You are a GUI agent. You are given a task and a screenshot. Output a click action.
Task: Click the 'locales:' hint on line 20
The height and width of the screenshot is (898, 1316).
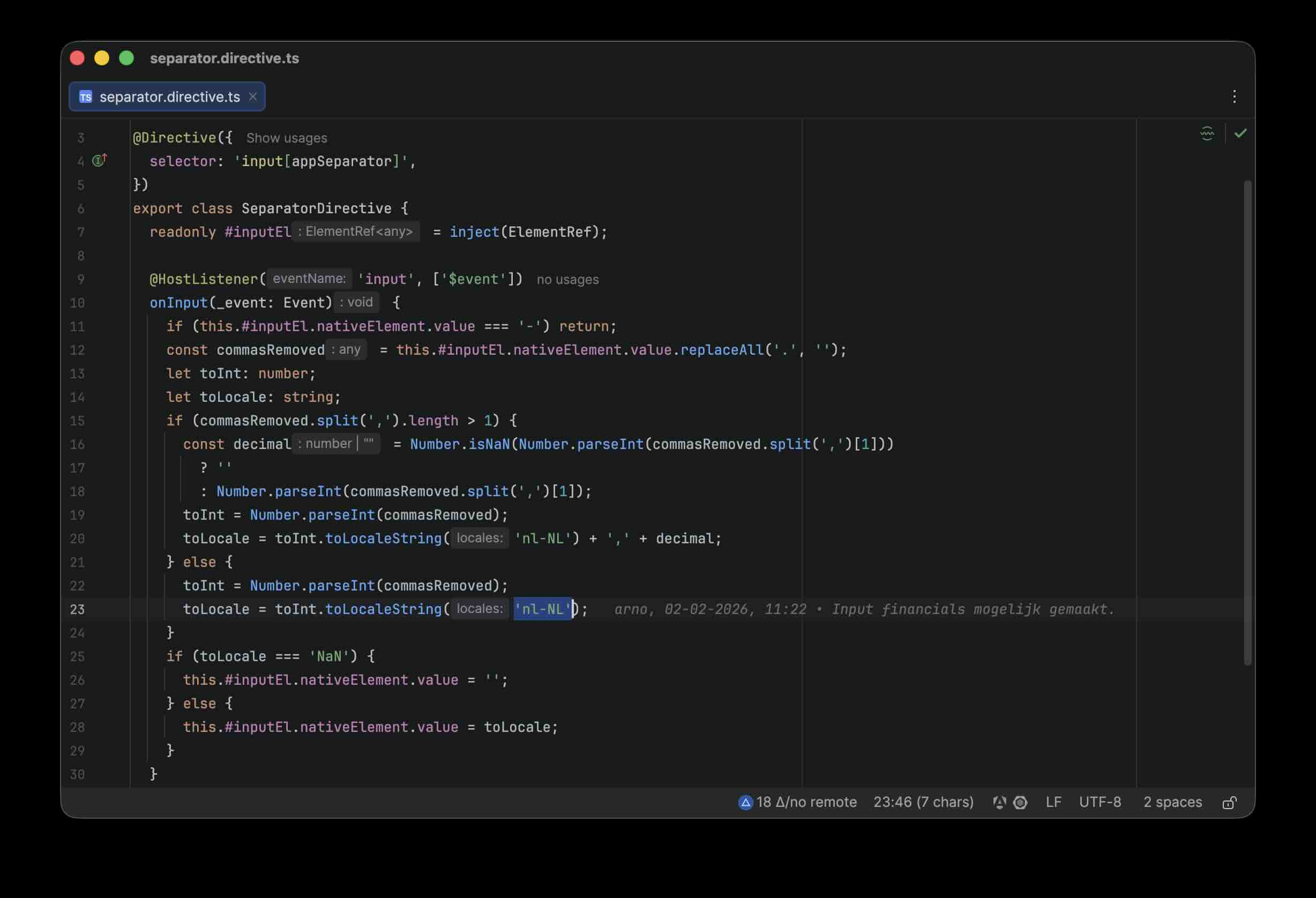[x=480, y=538]
